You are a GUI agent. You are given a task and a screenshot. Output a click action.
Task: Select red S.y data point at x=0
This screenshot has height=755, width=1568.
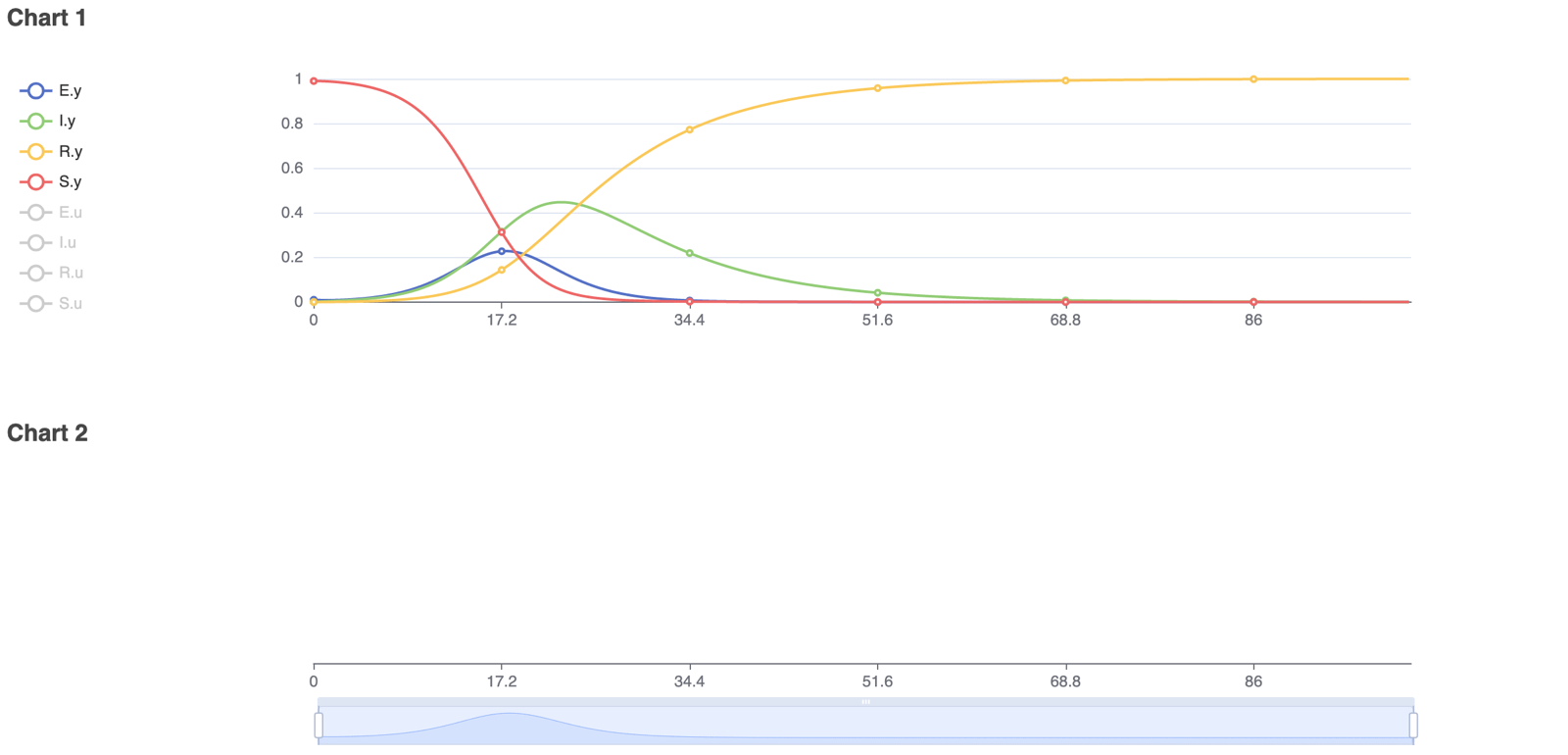point(314,80)
